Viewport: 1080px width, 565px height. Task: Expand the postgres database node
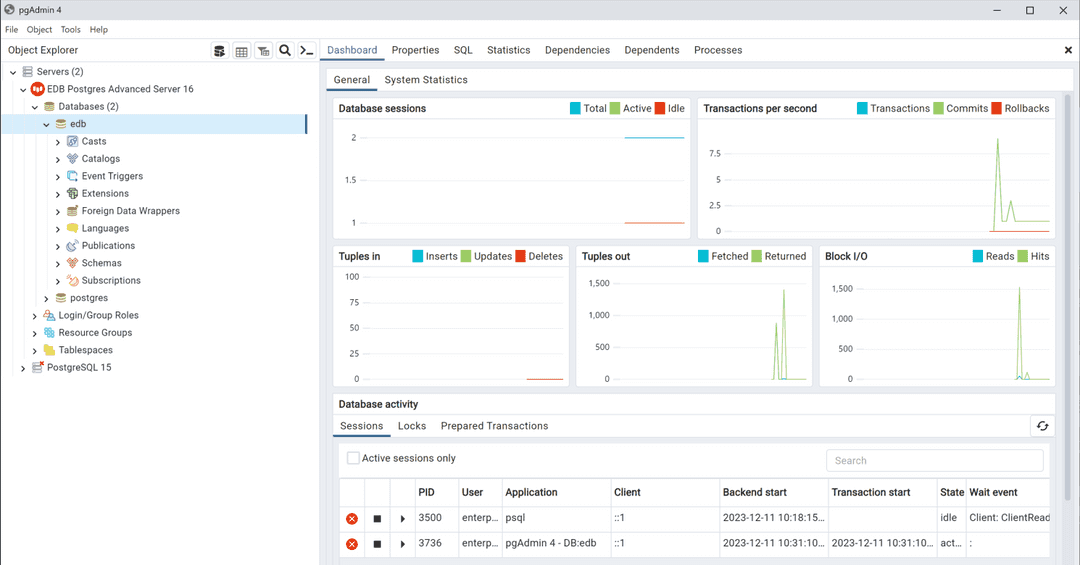point(46,299)
